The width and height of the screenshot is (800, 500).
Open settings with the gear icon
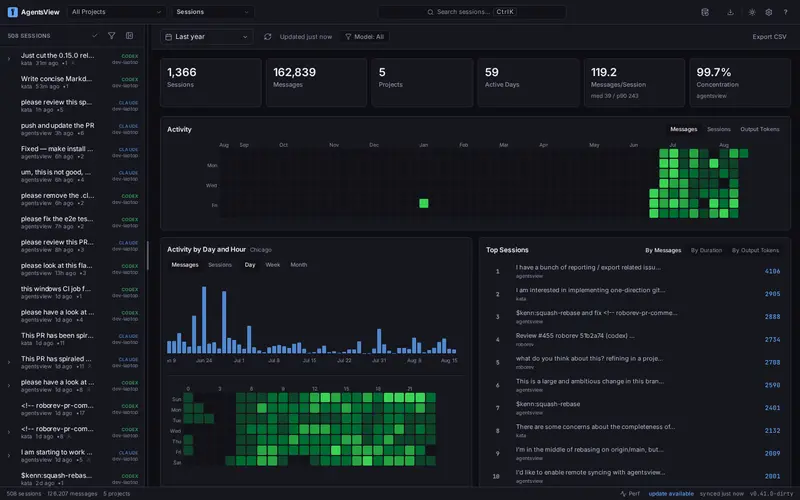[769, 12]
